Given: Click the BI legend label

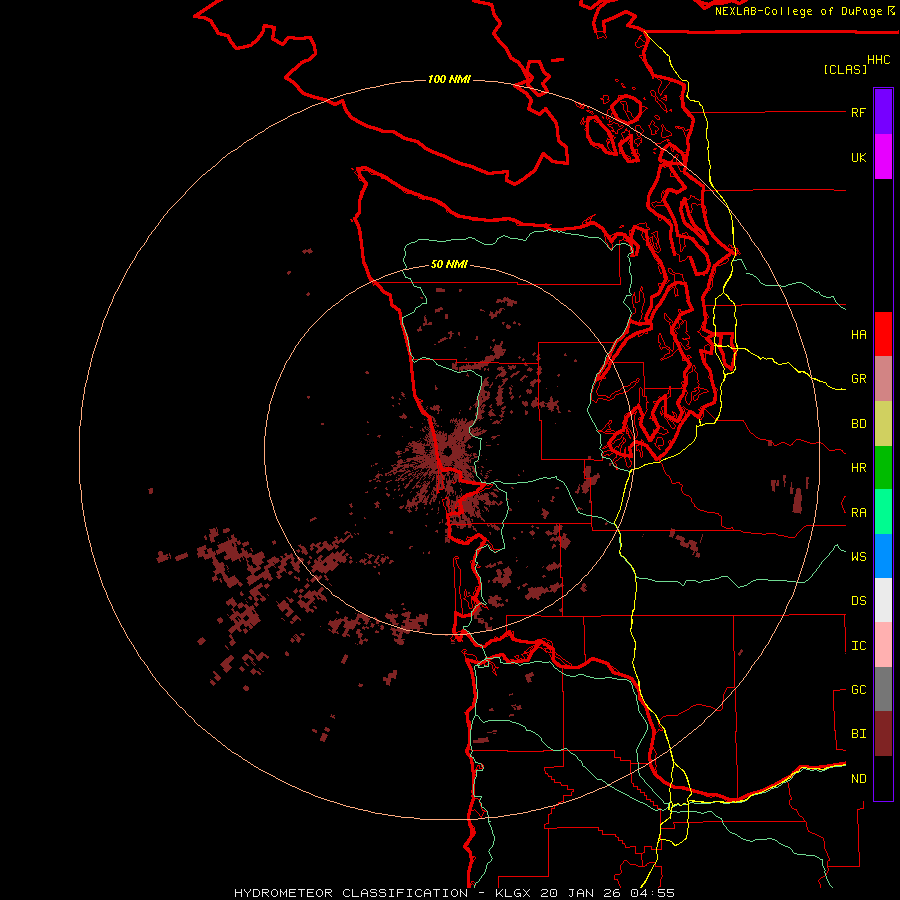Looking at the screenshot, I should tap(858, 734).
